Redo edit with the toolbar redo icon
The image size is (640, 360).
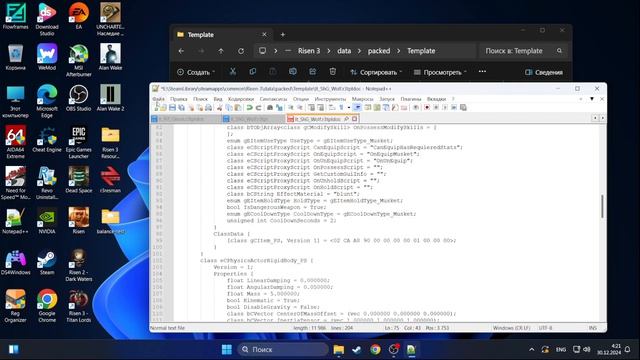coord(258,107)
